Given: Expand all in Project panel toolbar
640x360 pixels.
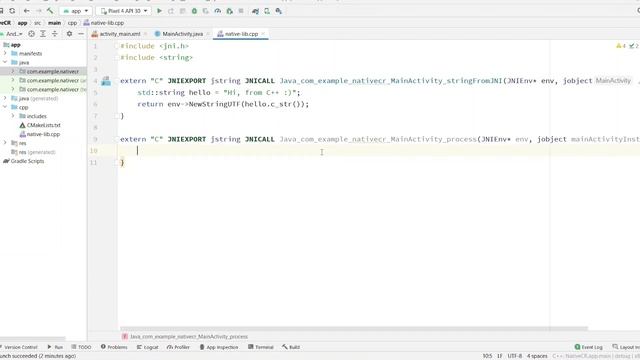Looking at the screenshot, I should (43, 34).
